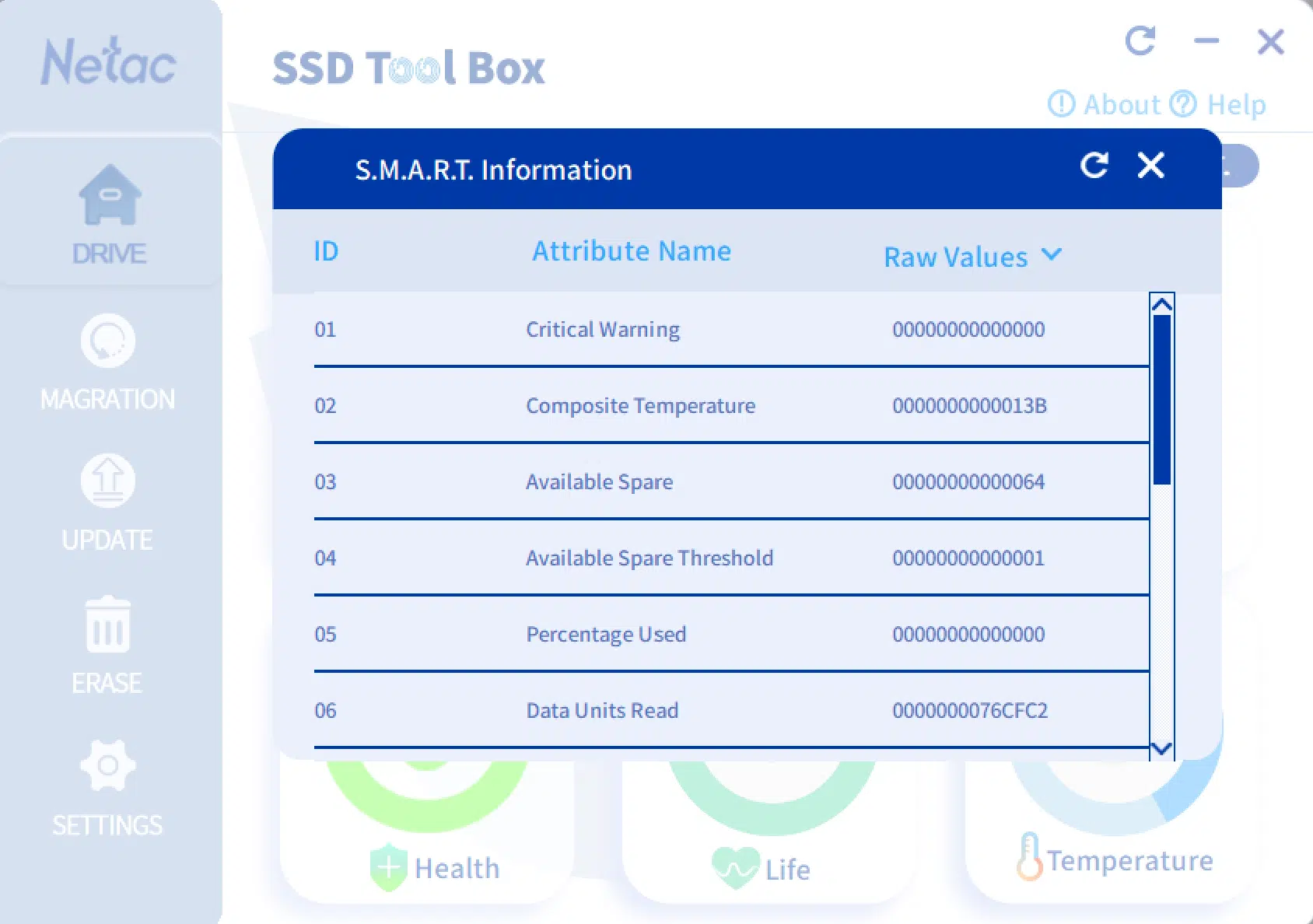Select the Composite Temperature row
The height and width of the screenshot is (924, 1313).
640,406
